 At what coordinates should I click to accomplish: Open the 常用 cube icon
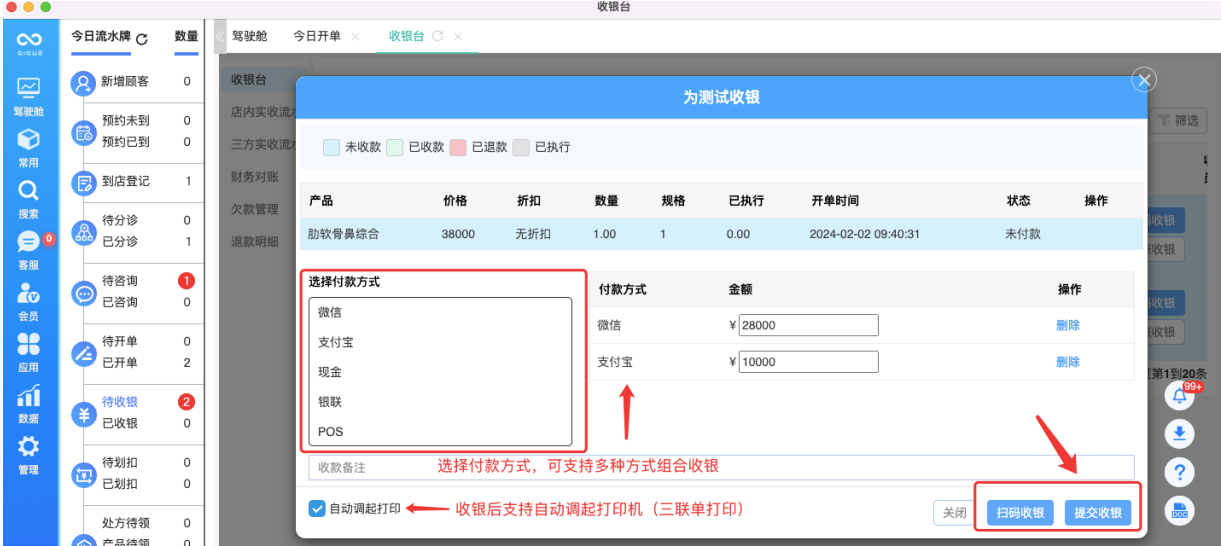point(28,139)
